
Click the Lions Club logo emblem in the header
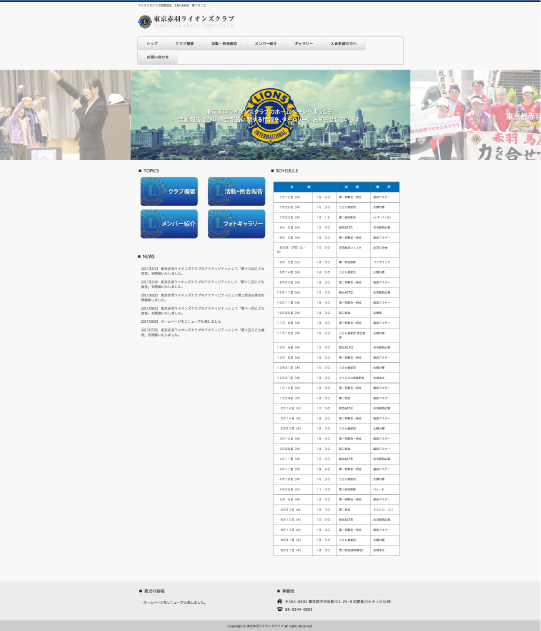pyautogui.click(x=145, y=22)
